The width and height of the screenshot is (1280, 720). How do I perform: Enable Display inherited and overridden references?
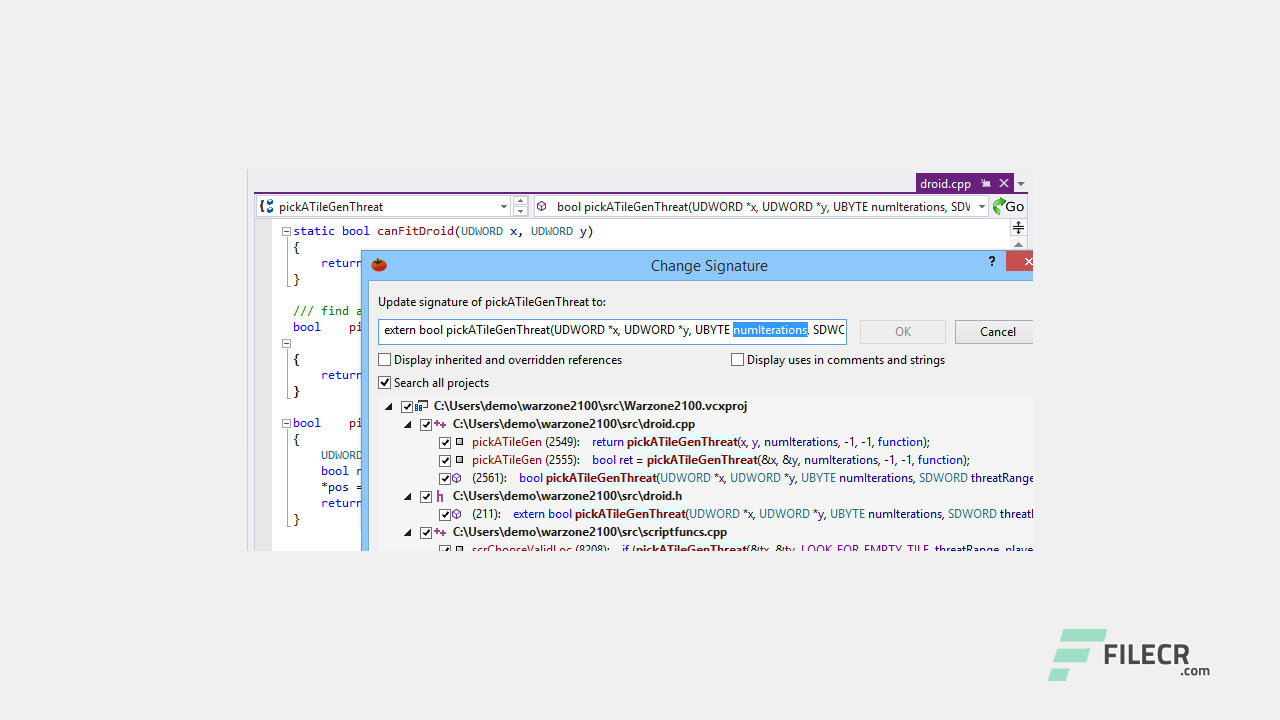[x=385, y=360]
